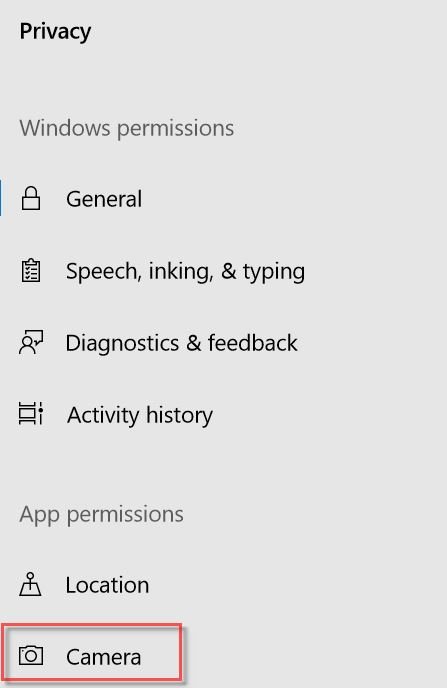Click the Location map pin icon
The height and width of the screenshot is (688, 447).
coord(30,584)
